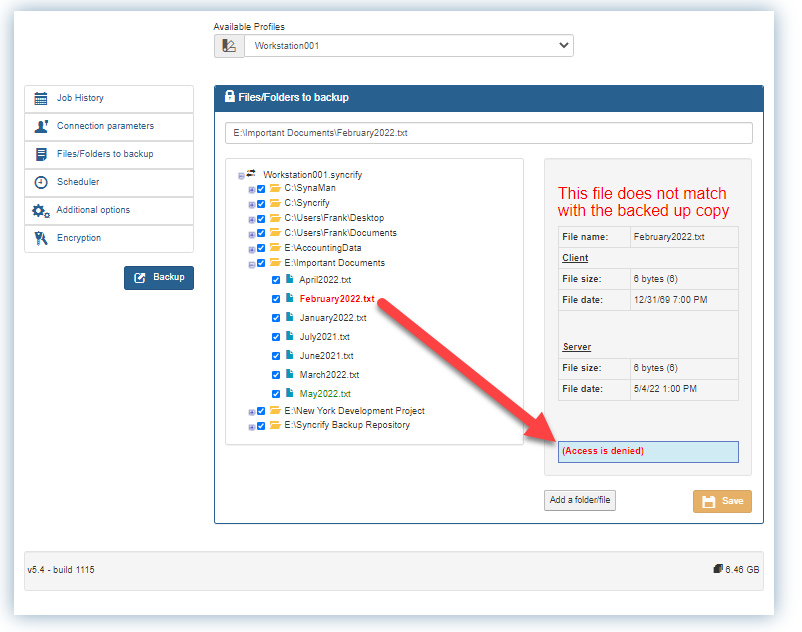
Task: Collapse the Workstation001.syncrify root node
Action: (241, 176)
